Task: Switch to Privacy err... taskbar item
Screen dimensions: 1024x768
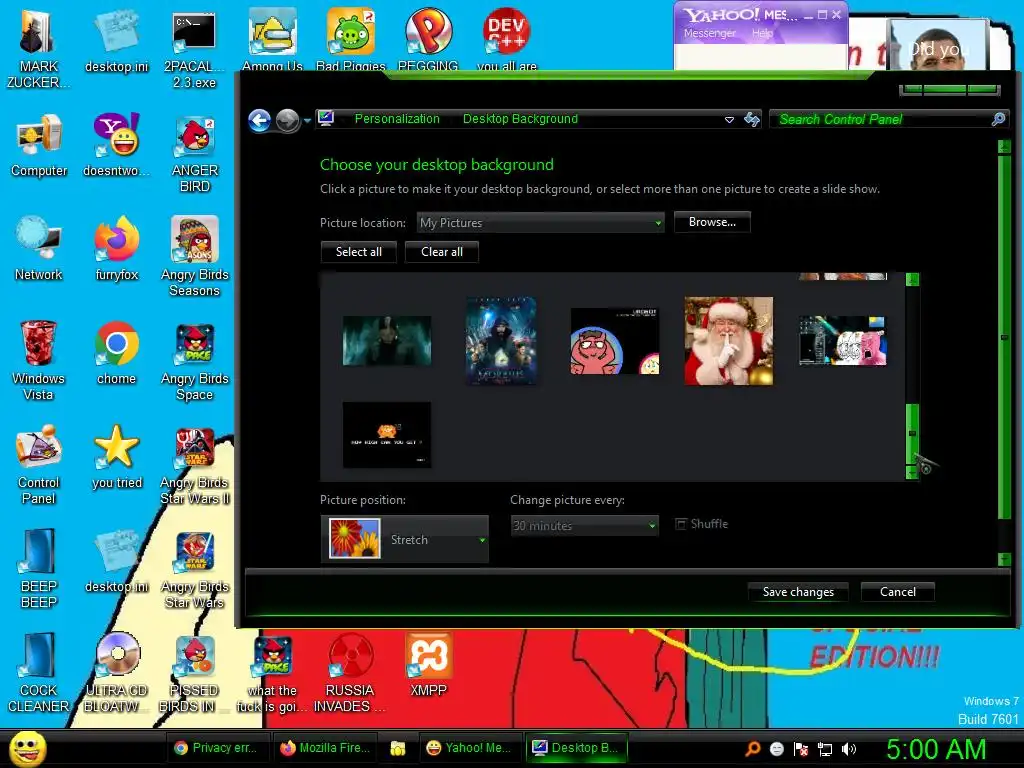Action: coord(216,748)
